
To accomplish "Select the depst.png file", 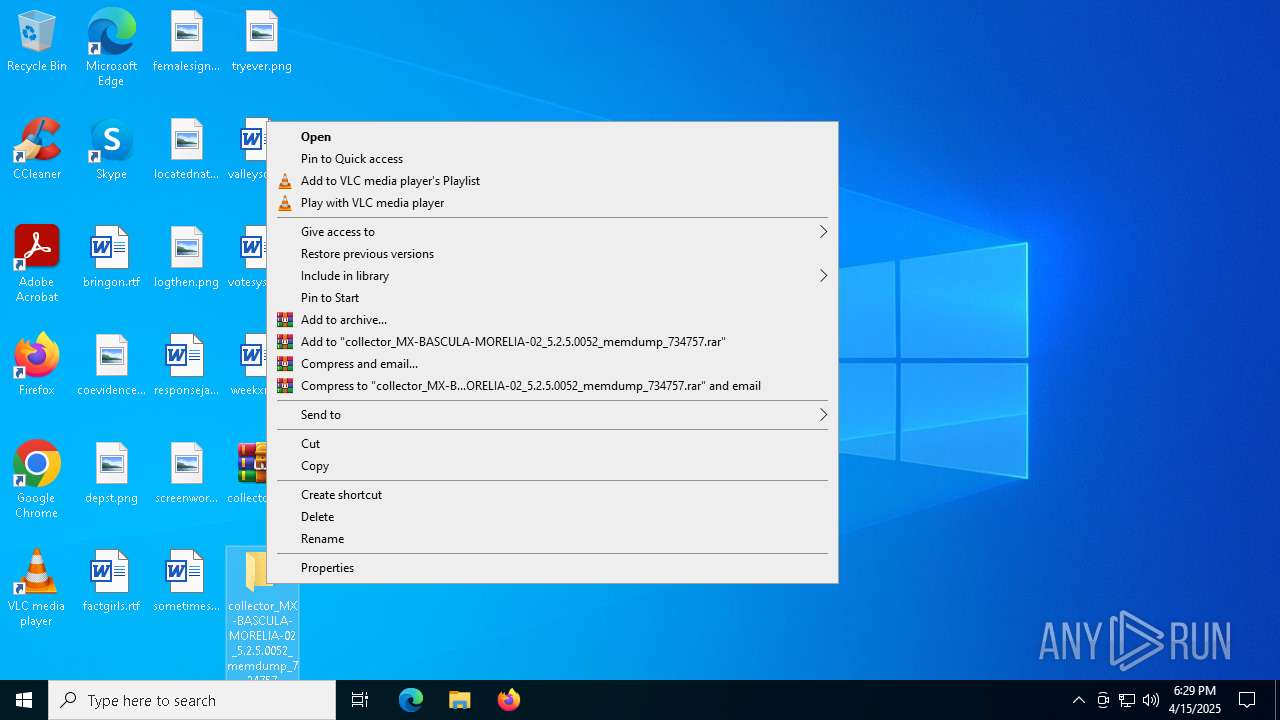I will [x=111, y=474].
